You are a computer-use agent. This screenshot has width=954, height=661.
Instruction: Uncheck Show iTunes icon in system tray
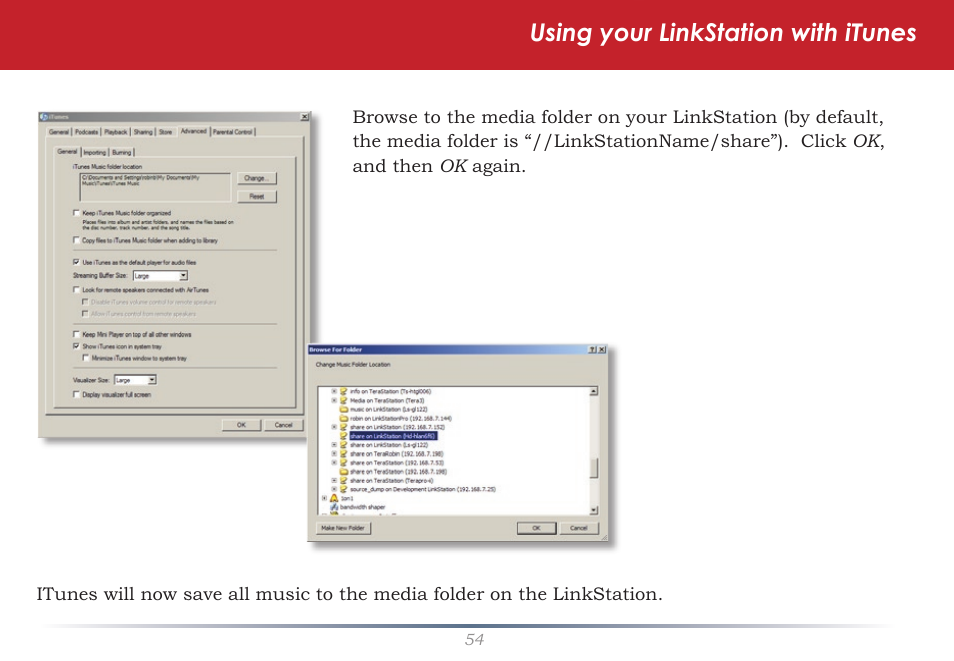point(76,346)
